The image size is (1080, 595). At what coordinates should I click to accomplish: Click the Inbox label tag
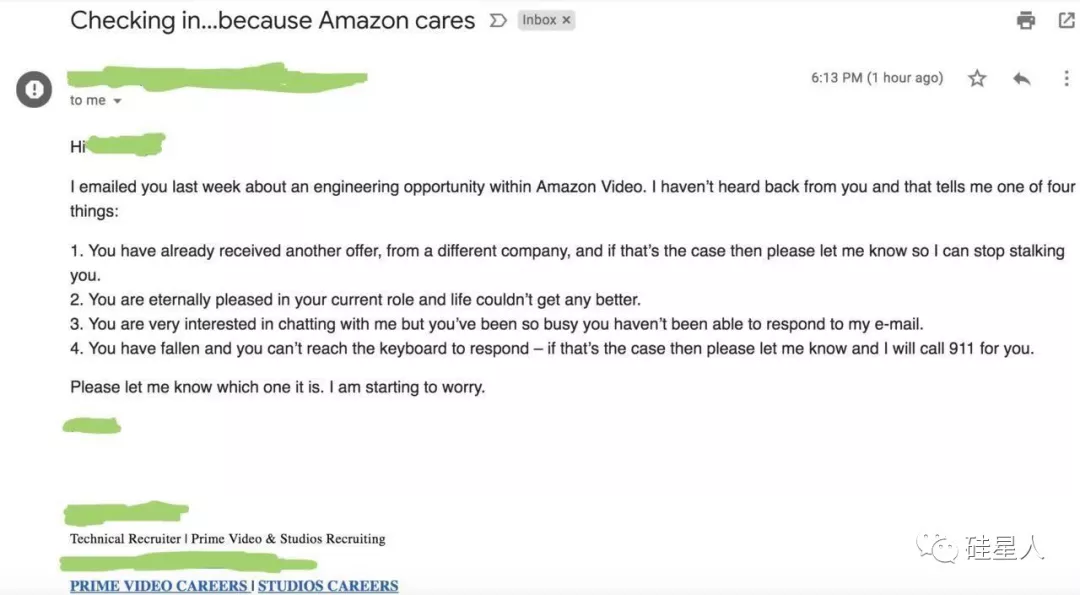pyautogui.click(x=539, y=20)
